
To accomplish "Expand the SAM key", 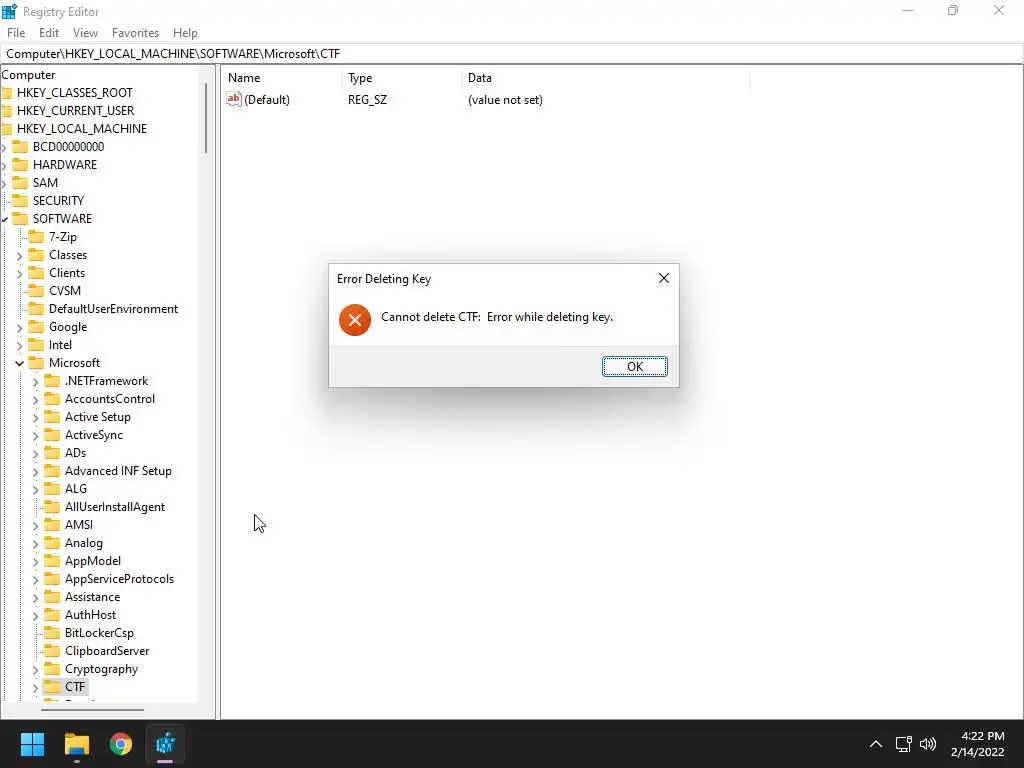I will tap(5, 183).
